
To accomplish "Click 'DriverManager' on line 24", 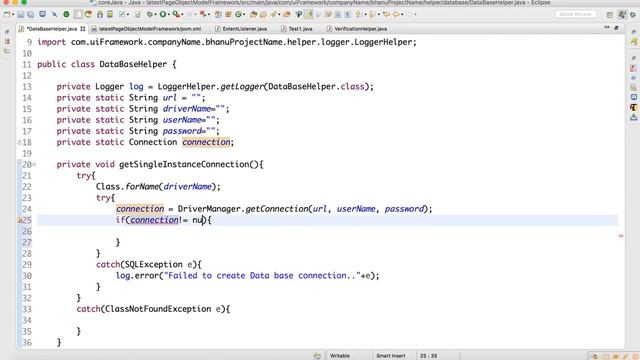I will (x=209, y=209).
